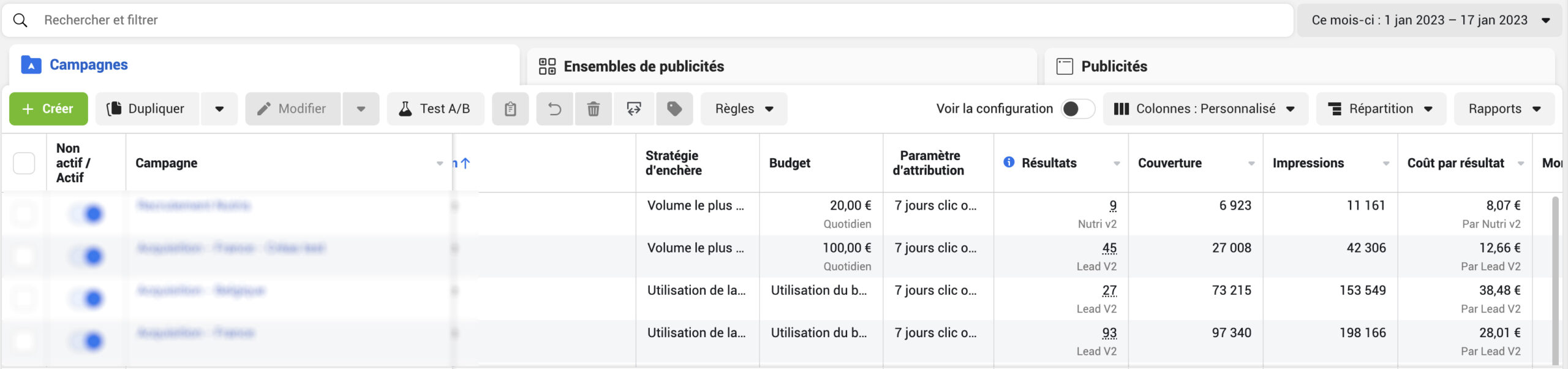Viewport: 1568px width, 369px height.
Task: Toggle active switch for 20,00 € campaign
Action: pyautogui.click(x=86, y=214)
